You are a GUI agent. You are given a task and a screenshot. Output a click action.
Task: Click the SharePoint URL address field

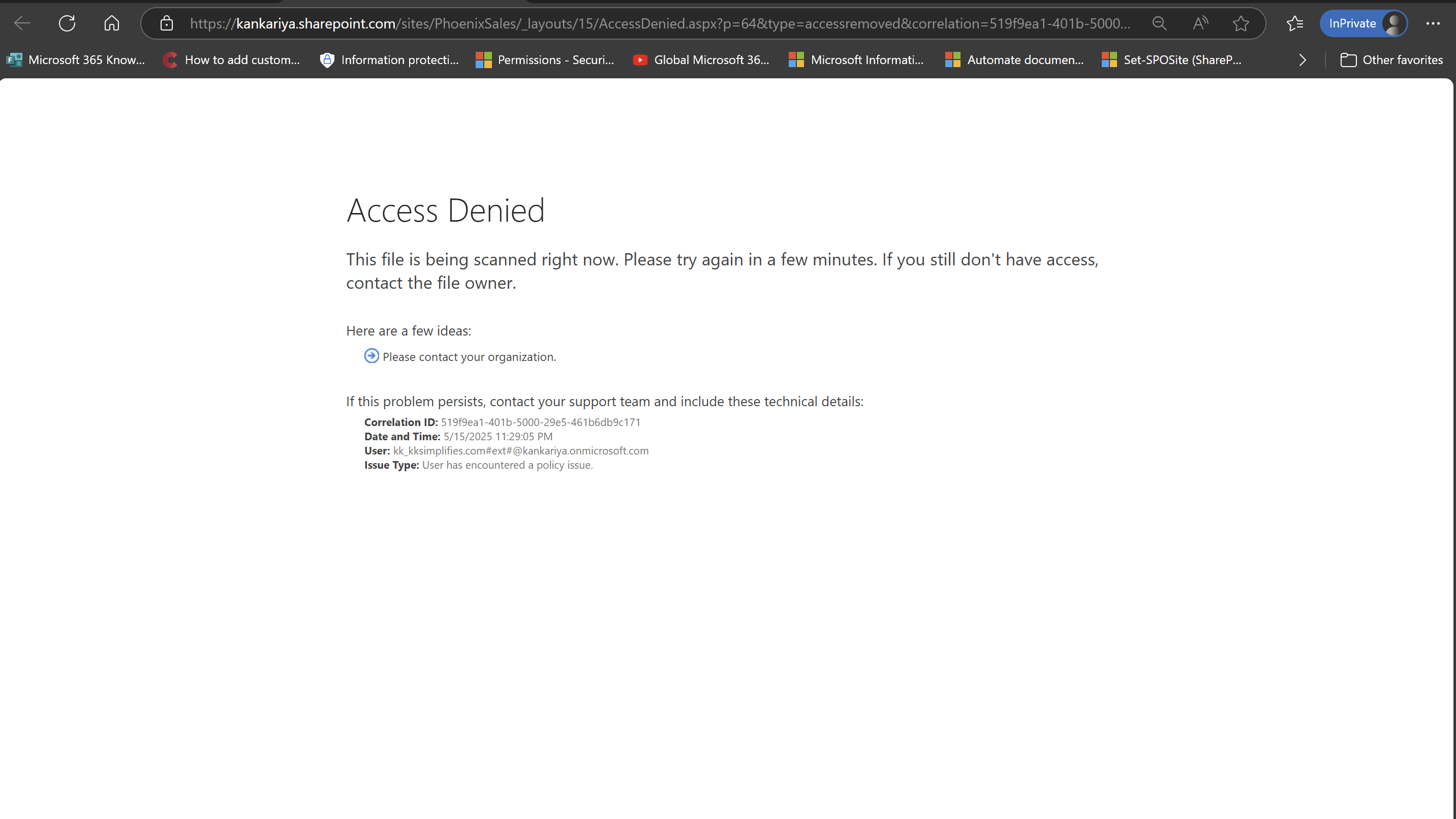(660, 23)
